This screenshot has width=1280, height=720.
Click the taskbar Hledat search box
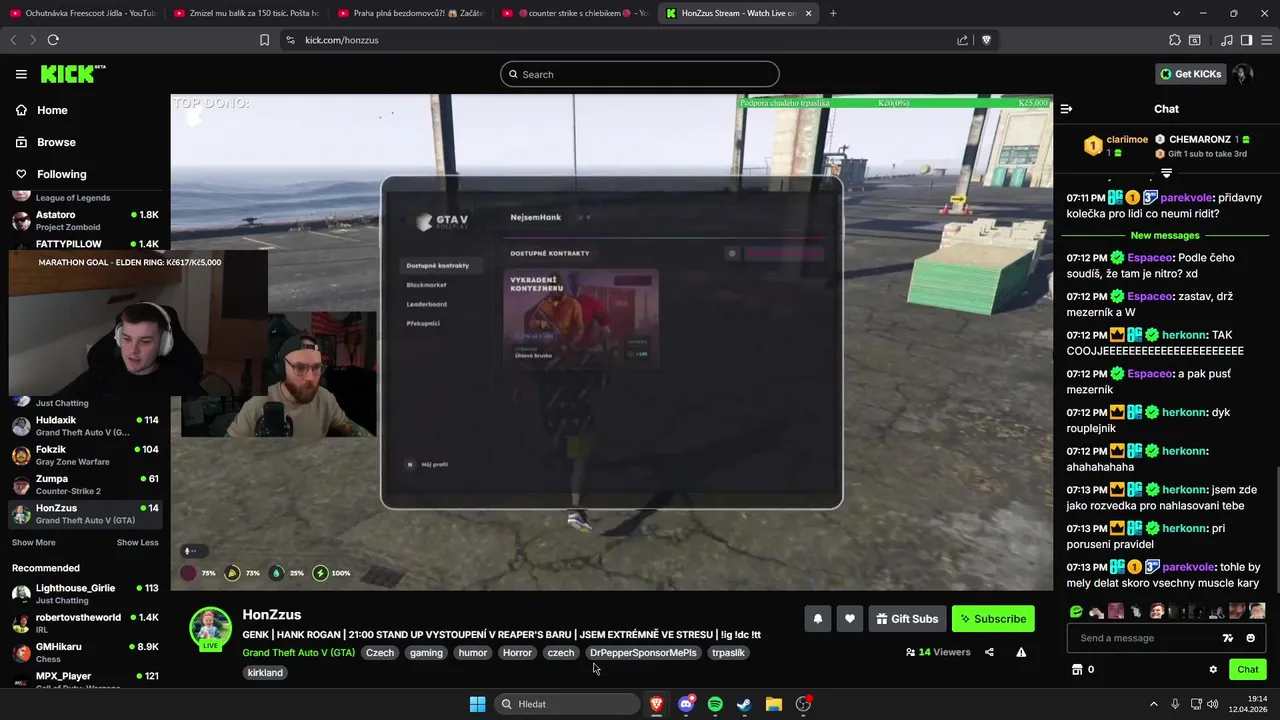567,704
